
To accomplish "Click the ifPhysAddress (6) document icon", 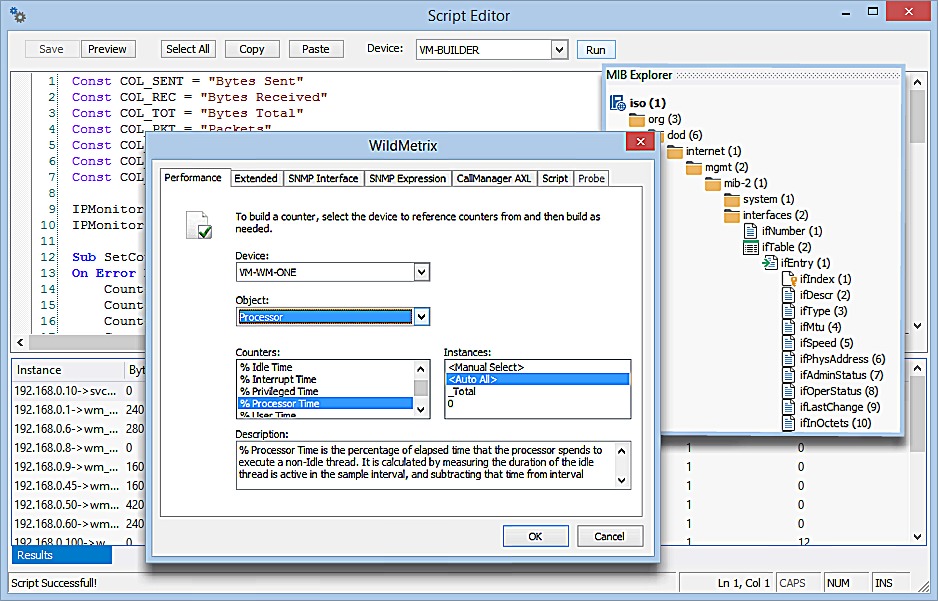I will pos(789,359).
